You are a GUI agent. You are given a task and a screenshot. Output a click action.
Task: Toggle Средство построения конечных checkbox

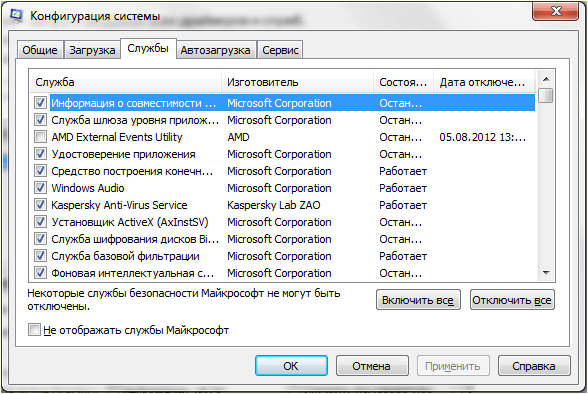click(x=40, y=171)
